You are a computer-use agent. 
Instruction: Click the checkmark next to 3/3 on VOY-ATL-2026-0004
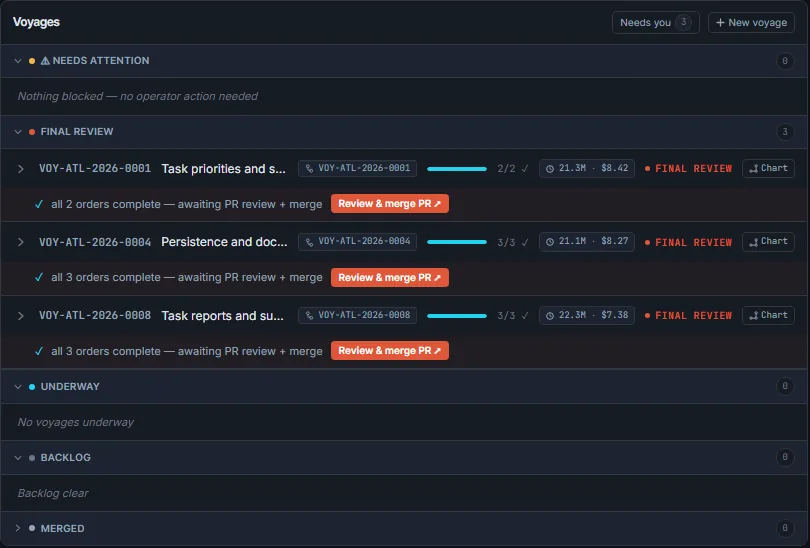[x=525, y=242]
